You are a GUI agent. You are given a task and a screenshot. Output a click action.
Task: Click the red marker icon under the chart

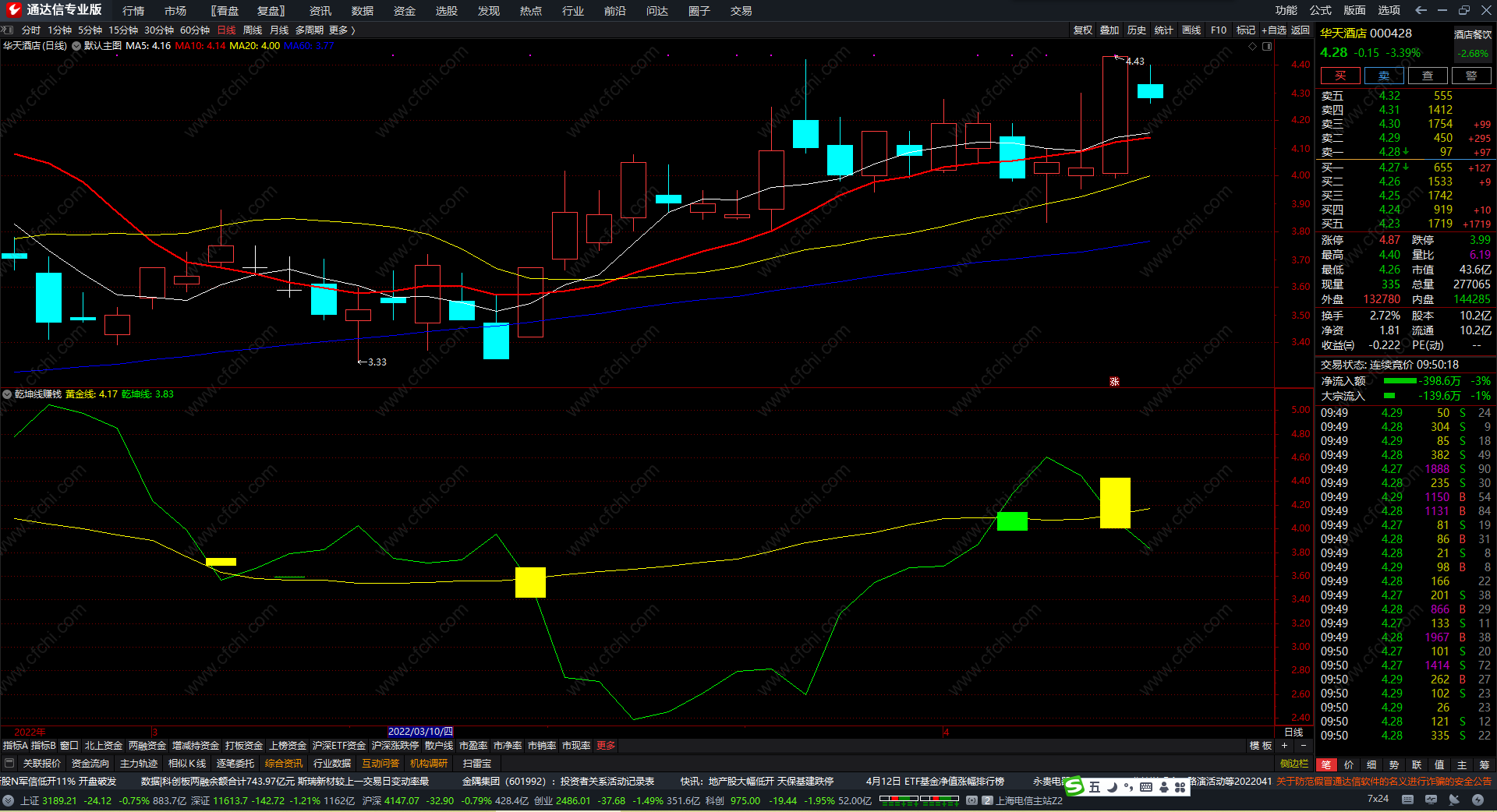(1114, 381)
